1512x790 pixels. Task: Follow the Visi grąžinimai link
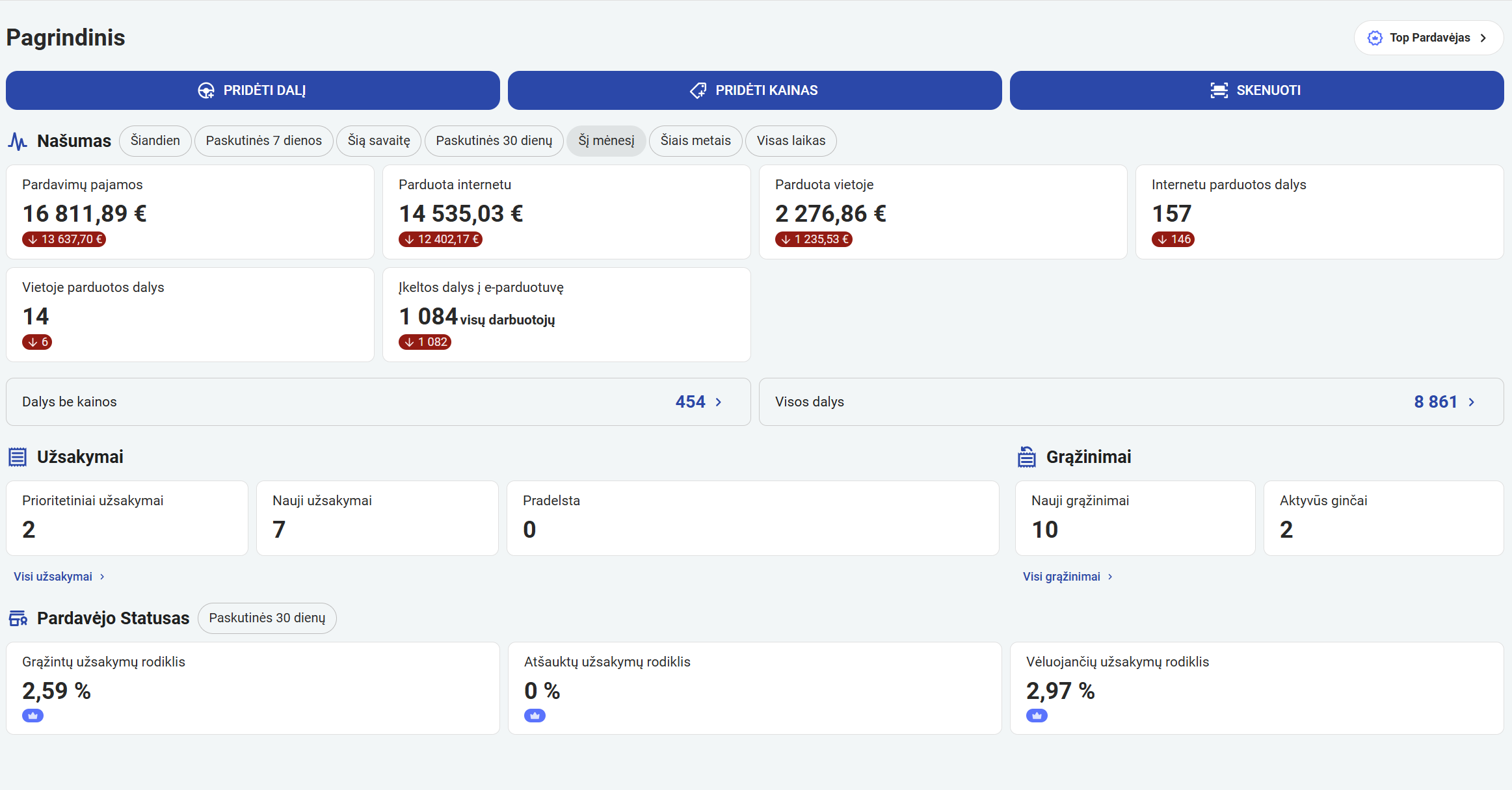click(x=1062, y=577)
